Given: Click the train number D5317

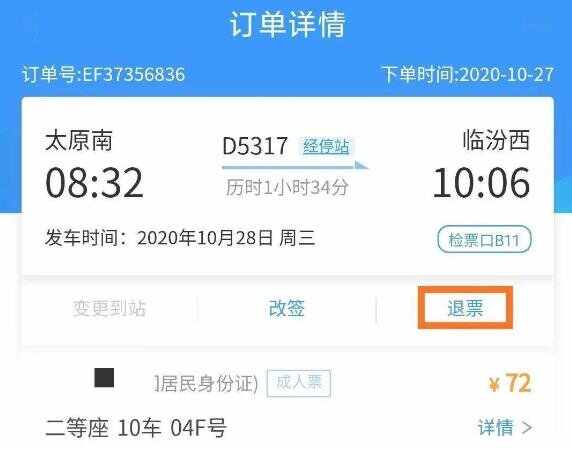Looking at the screenshot, I should 255,146.
